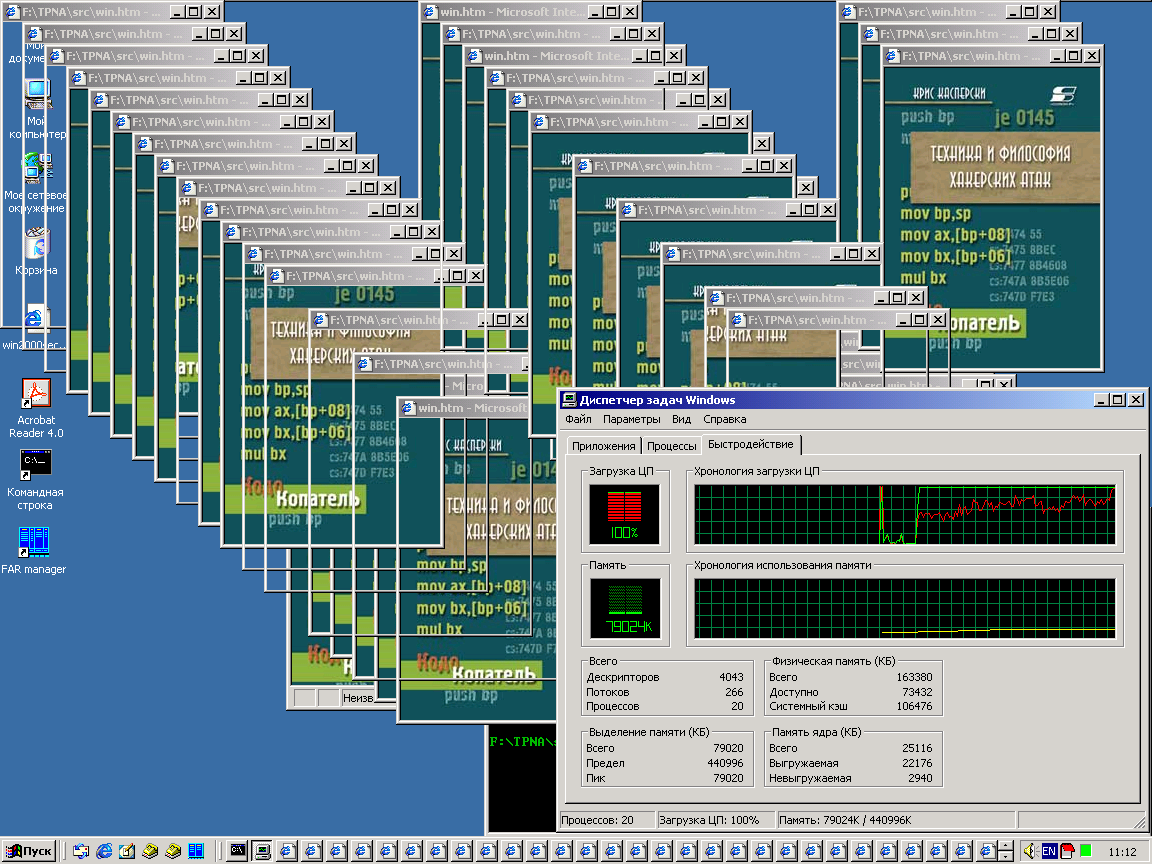Select the Командная строка desktop shortcut
The height and width of the screenshot is (864, 1152).
click(35, 479)
